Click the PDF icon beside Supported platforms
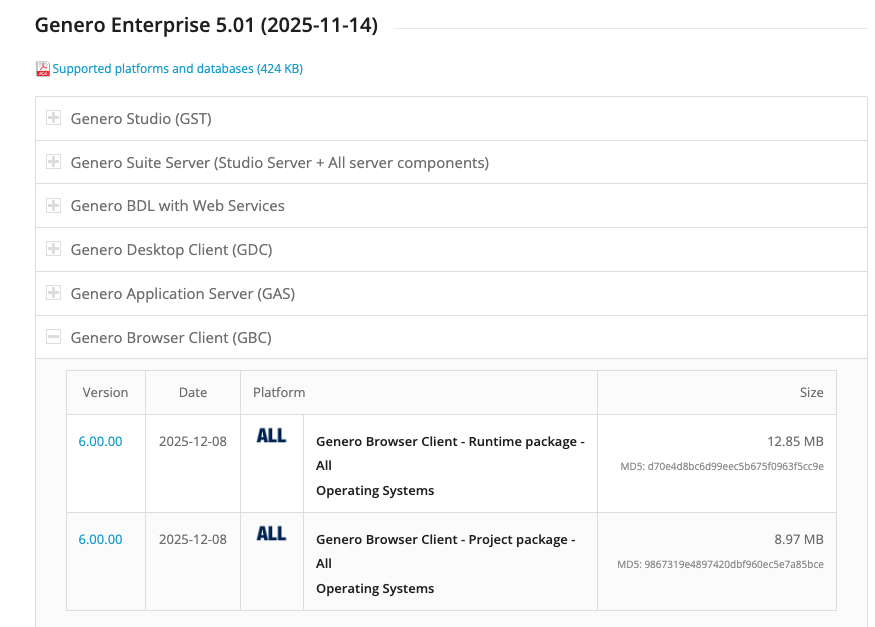 pyautogui.click(x=43, y=69)
